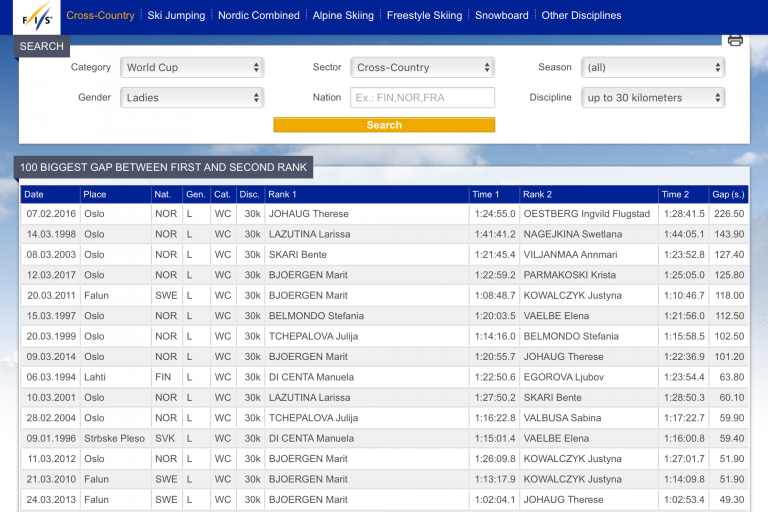The image size is (768, 512).
Task: Open Other Disciplines in top navigation
Action: pos(581,16)
